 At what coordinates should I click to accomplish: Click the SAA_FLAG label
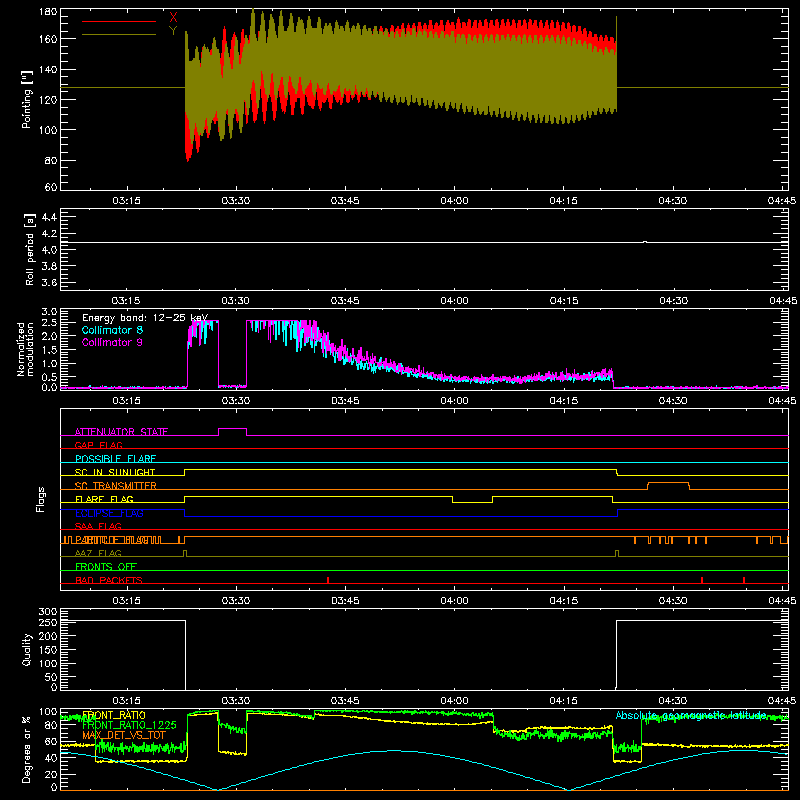coord(98,526)
